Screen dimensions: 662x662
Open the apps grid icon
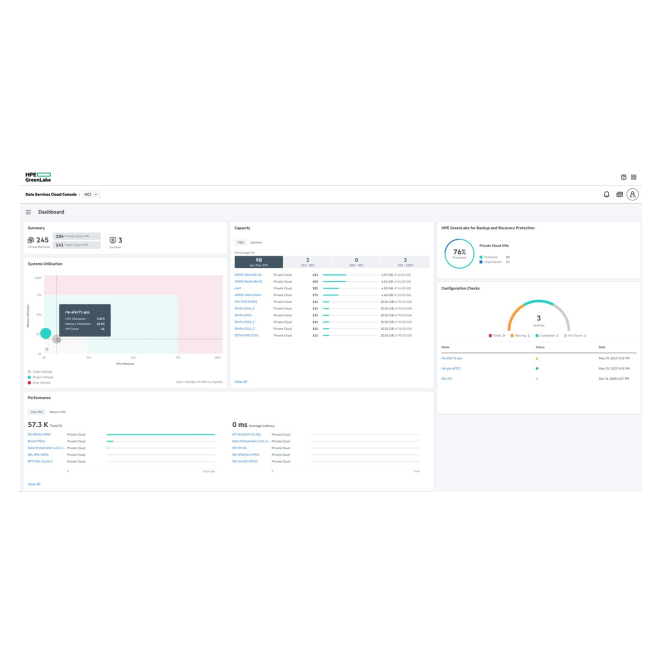(633, 177)
